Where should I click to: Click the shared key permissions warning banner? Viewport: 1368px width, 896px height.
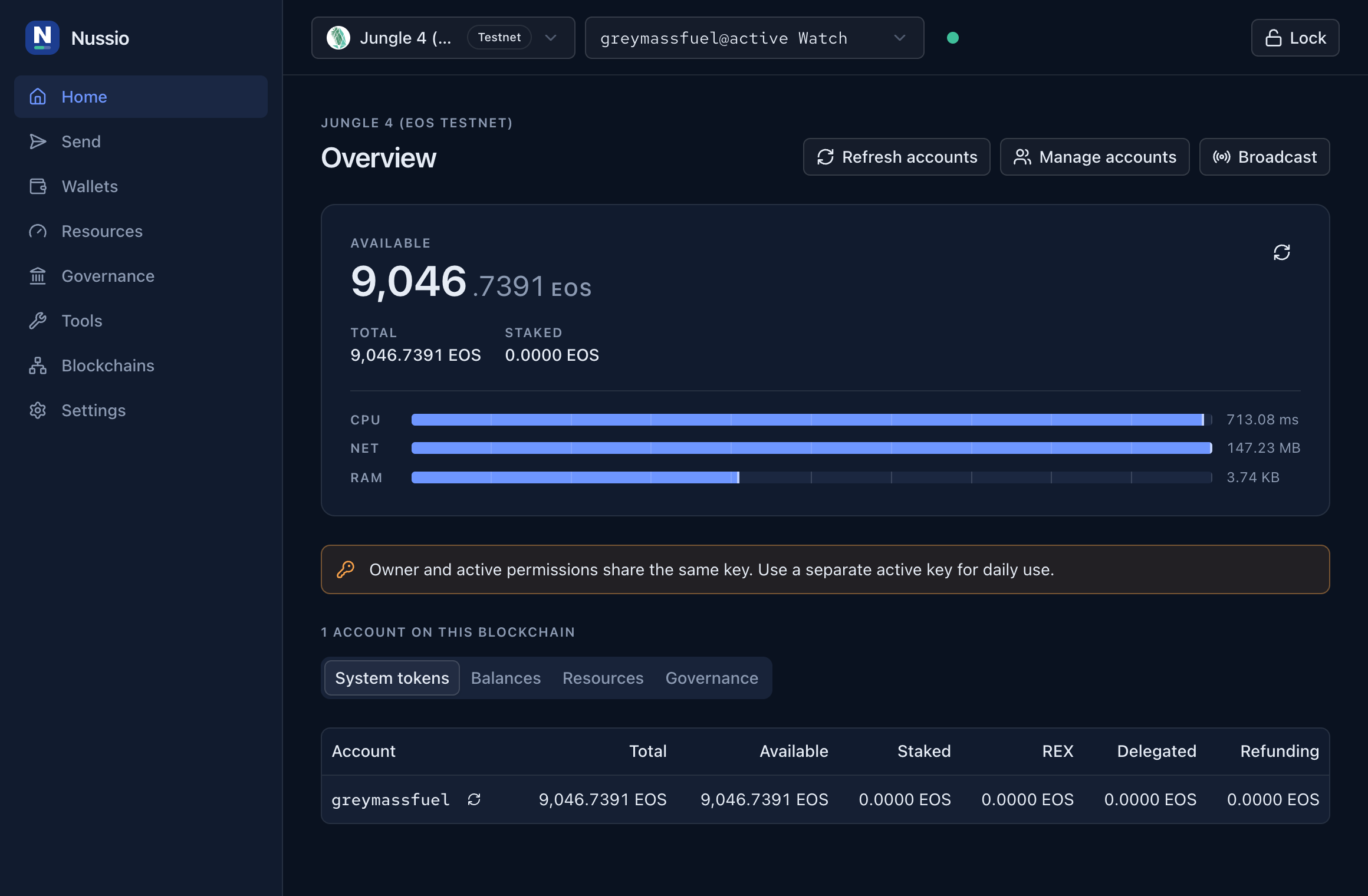pyautogui.click(x=826, y=569)
